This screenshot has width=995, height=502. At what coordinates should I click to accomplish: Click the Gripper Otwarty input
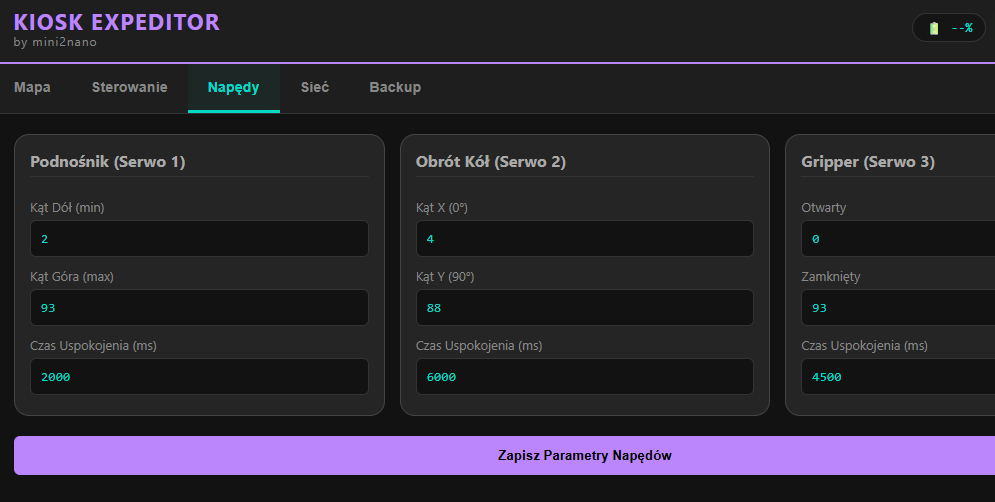(897, 239)
